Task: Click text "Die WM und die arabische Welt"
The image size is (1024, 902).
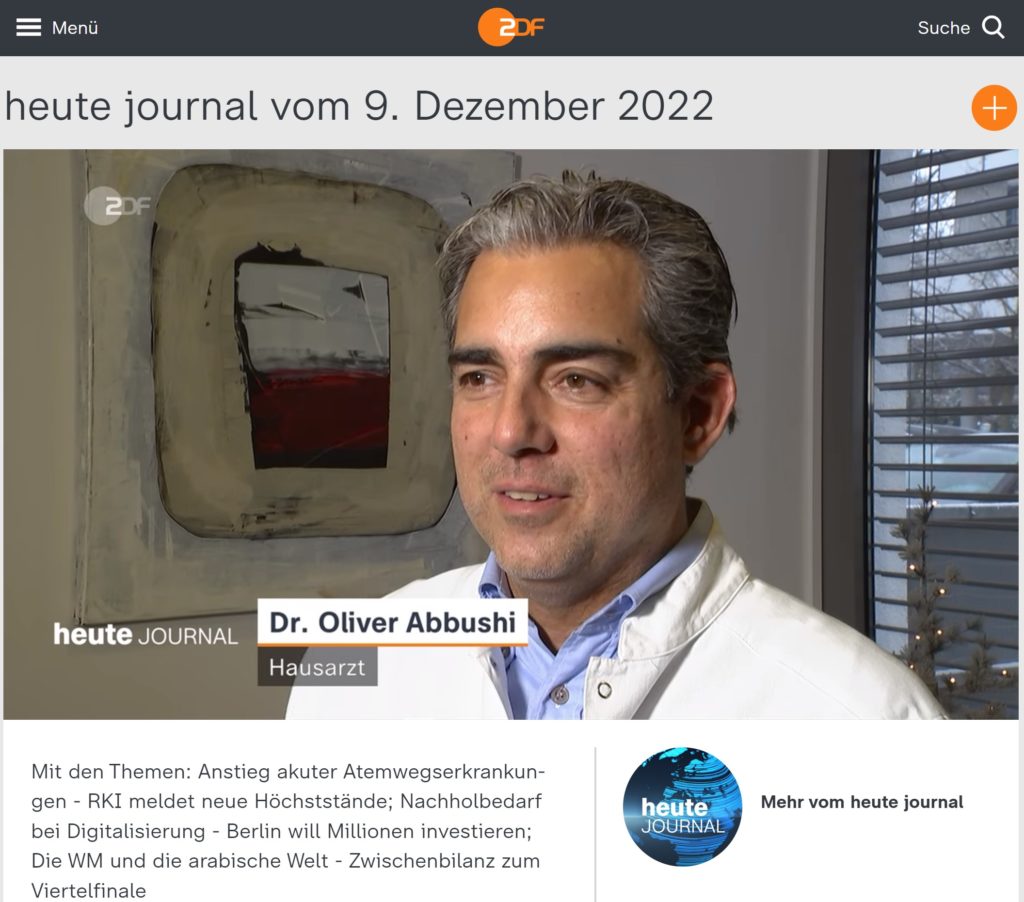Action: (x=180, y=861)
